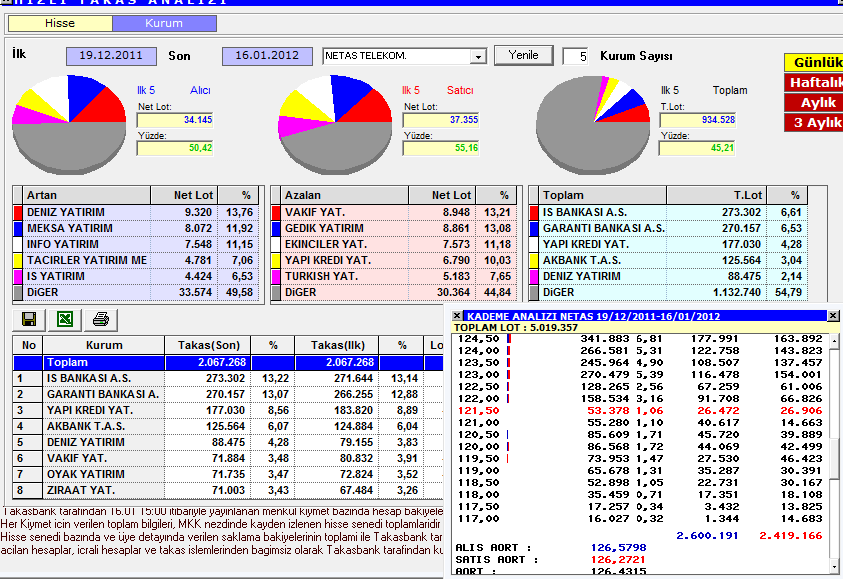Image resolution: width=843 pixels, height=579 pixels.
Task: Click the Kademe Analizi window system icon
Action: pyautogui.click(x=456, y=316)
